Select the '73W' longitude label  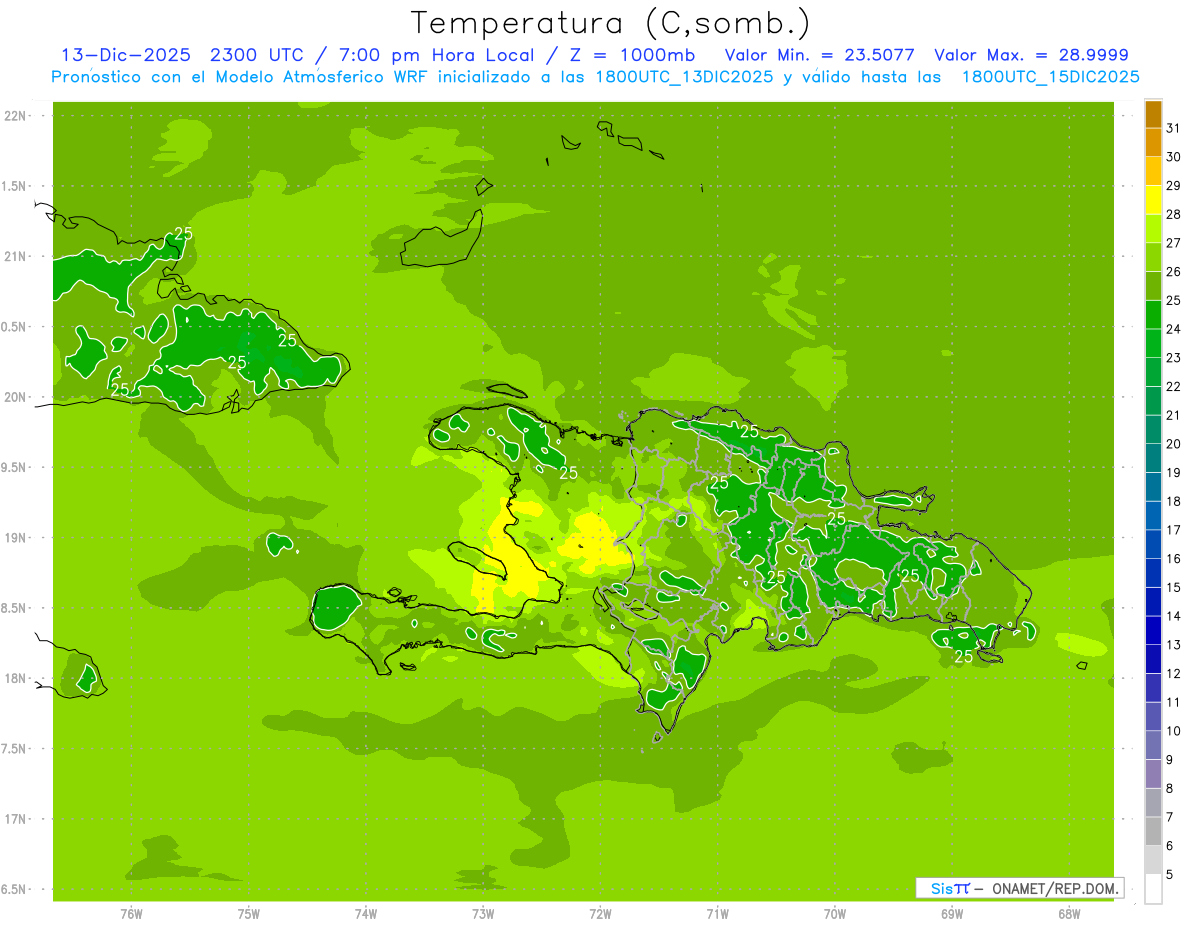tap(483, 913)
